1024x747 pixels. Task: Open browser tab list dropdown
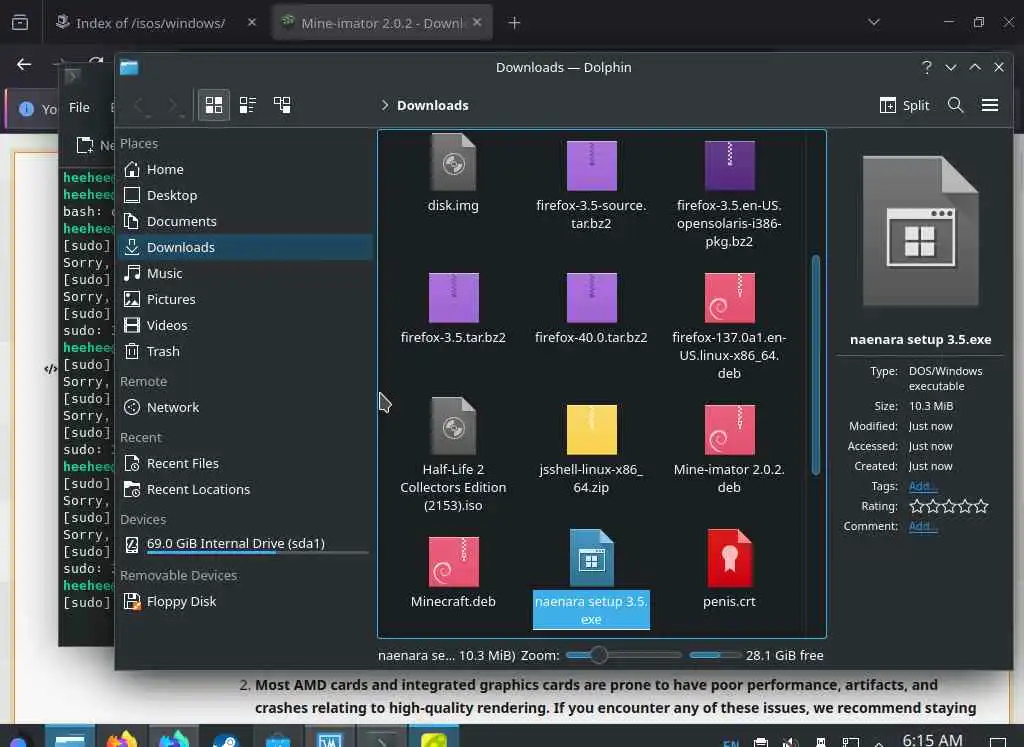pyautogui.click(x=874, y=22)
